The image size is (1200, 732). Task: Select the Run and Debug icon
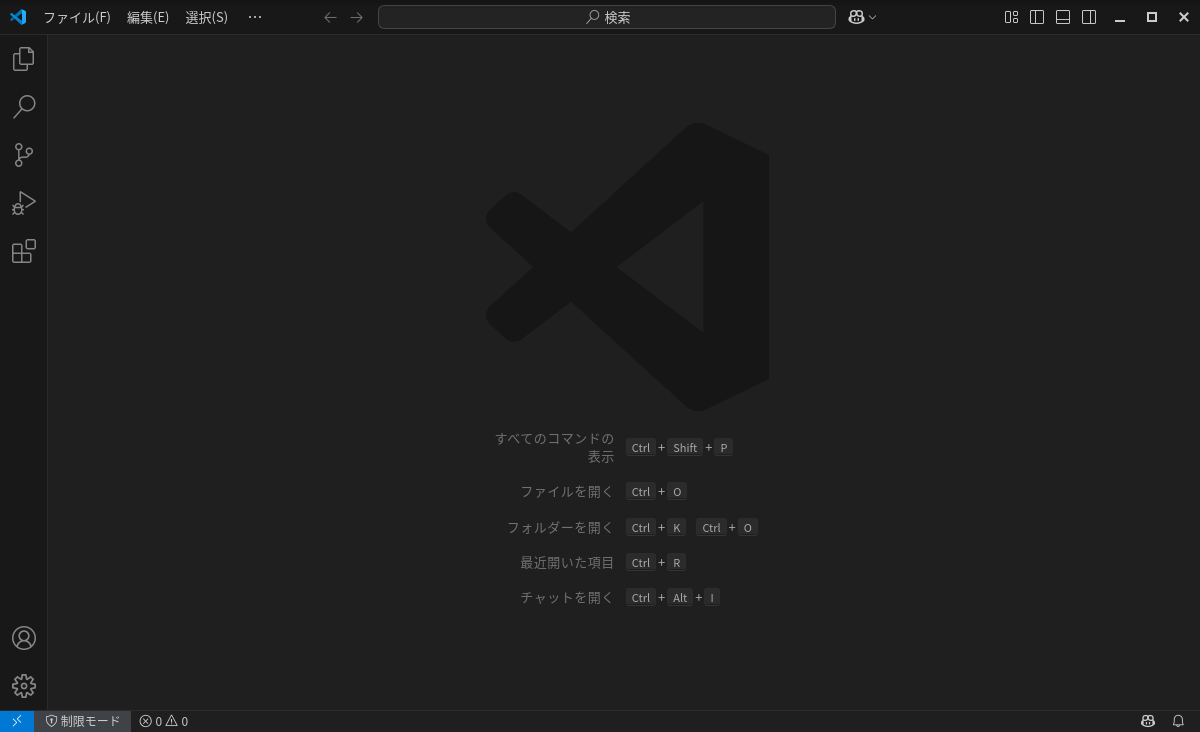click(x=23, y=203)
